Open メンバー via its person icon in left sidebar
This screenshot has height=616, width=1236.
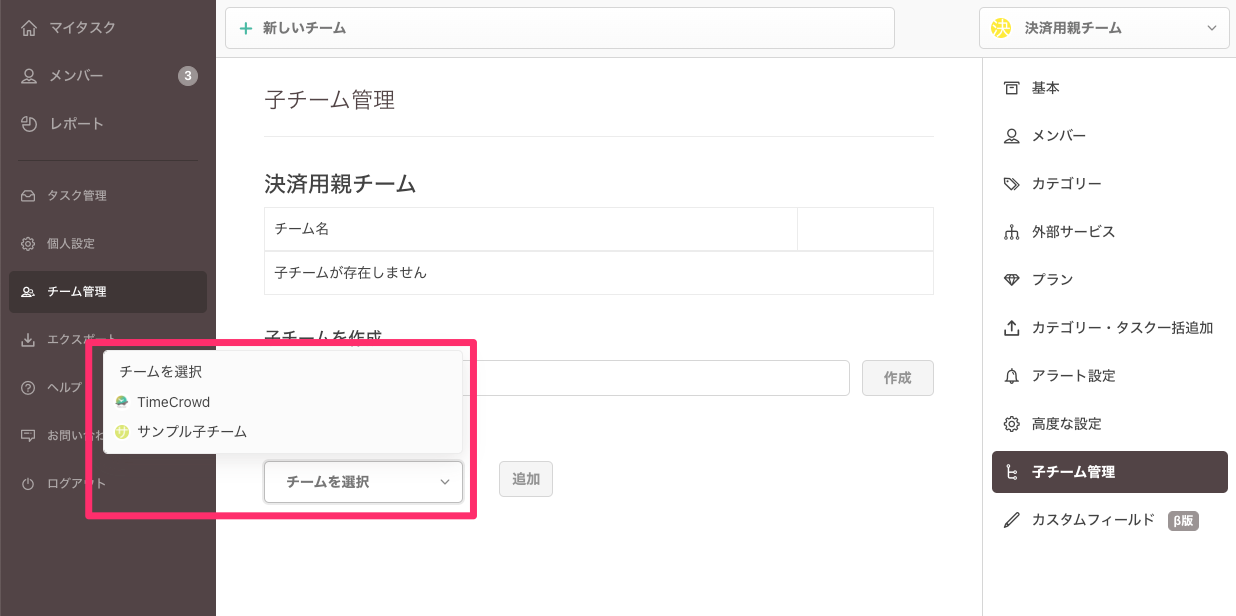point(29,76)
